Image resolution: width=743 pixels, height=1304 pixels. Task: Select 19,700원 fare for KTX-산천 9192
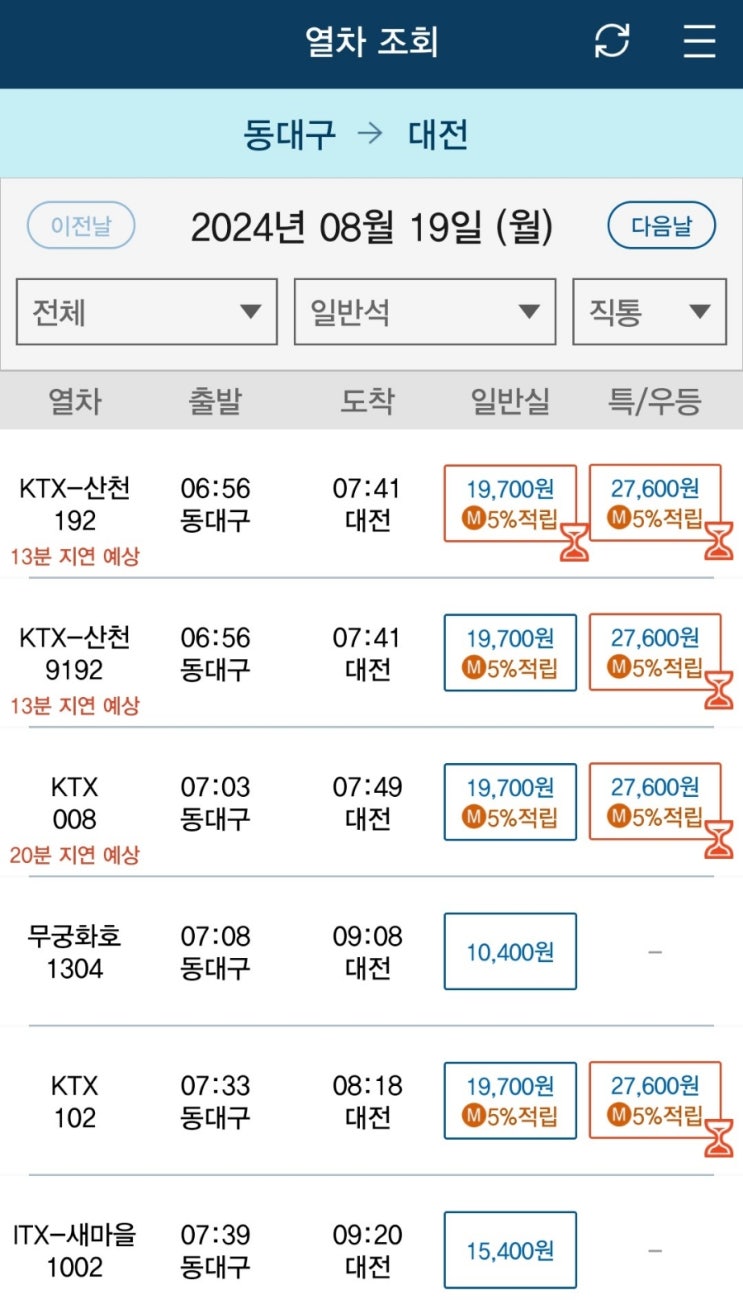point(510,652)
